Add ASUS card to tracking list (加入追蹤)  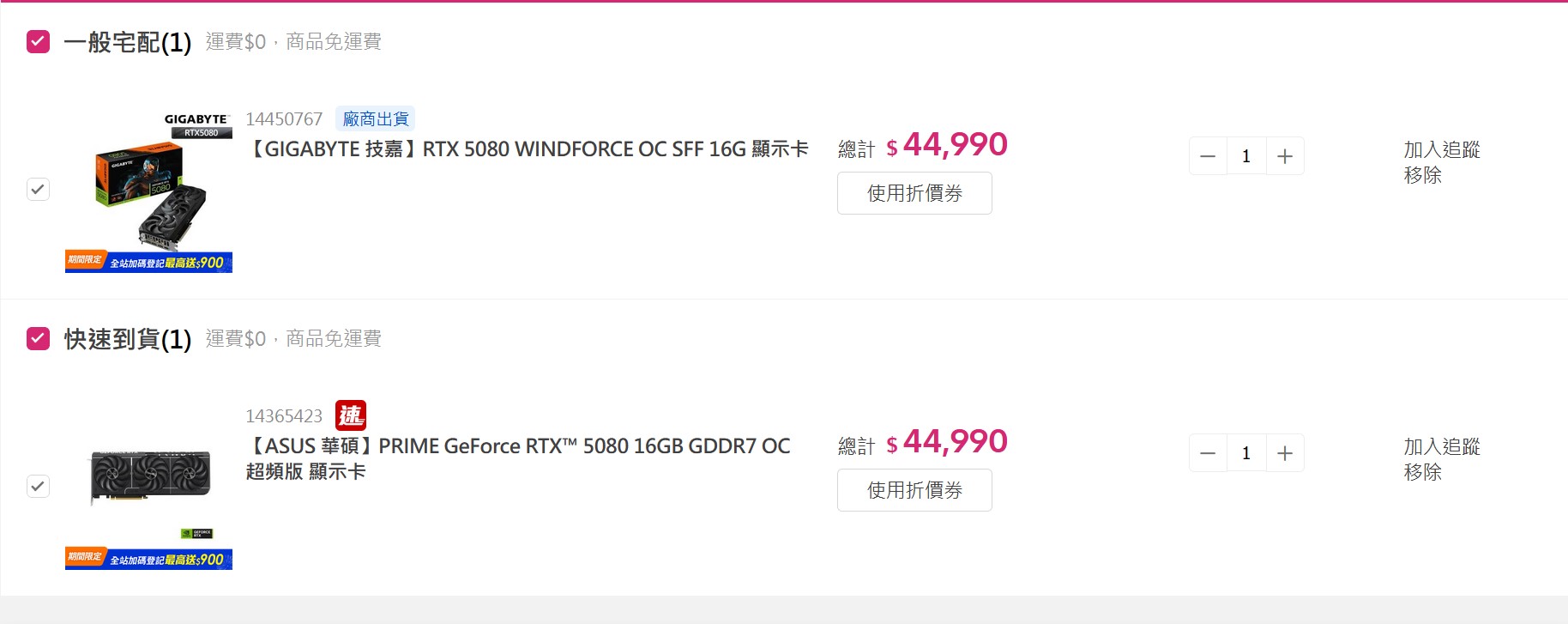[x=1441, y=446]
